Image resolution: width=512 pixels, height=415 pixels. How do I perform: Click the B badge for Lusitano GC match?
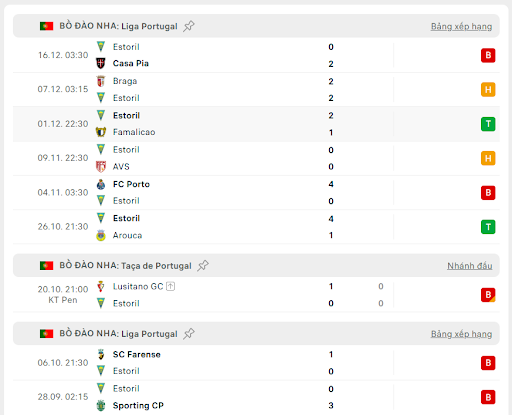pos(488,295)
